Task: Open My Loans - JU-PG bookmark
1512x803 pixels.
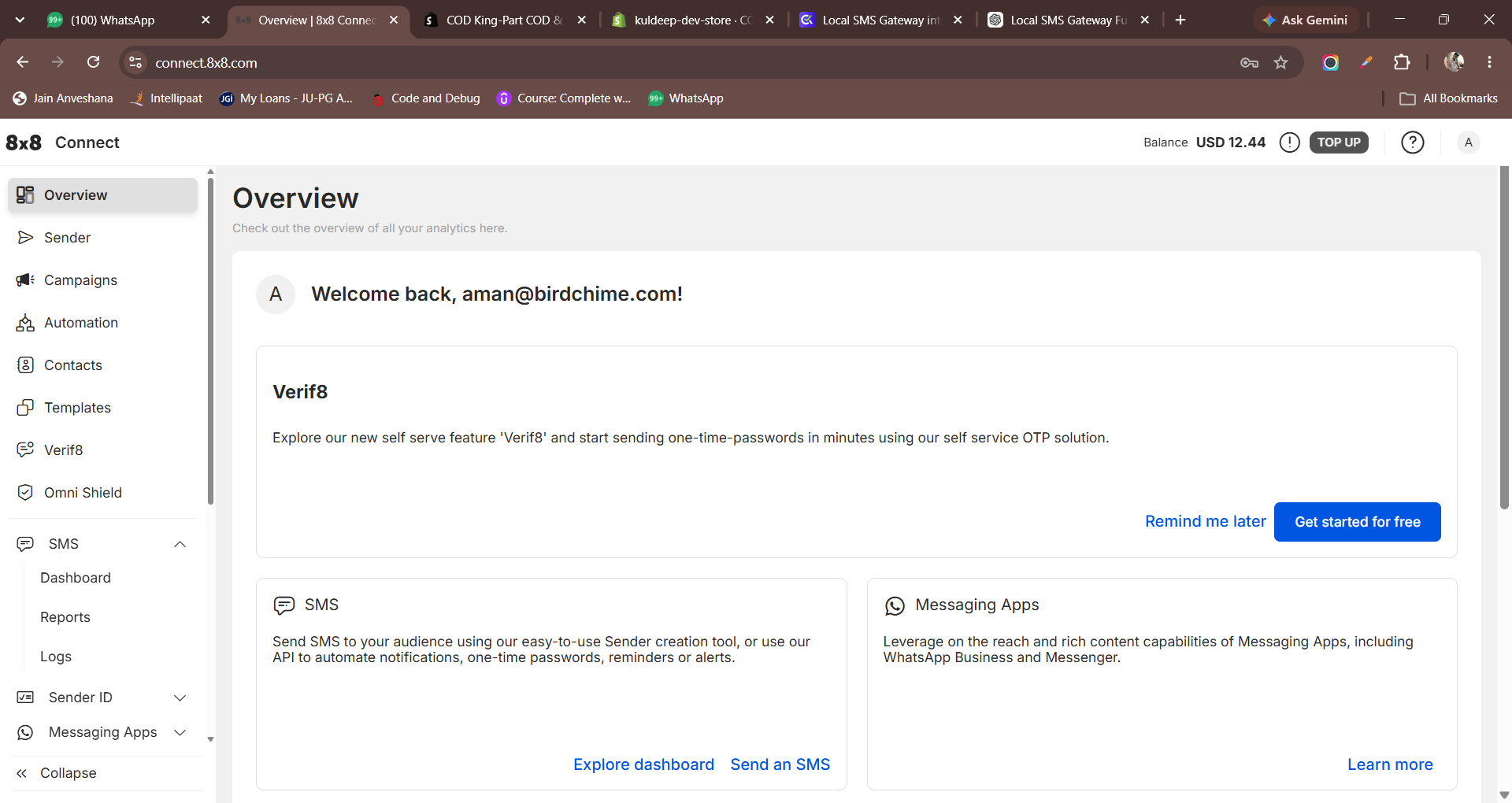Action: click(x=286, y=98)
